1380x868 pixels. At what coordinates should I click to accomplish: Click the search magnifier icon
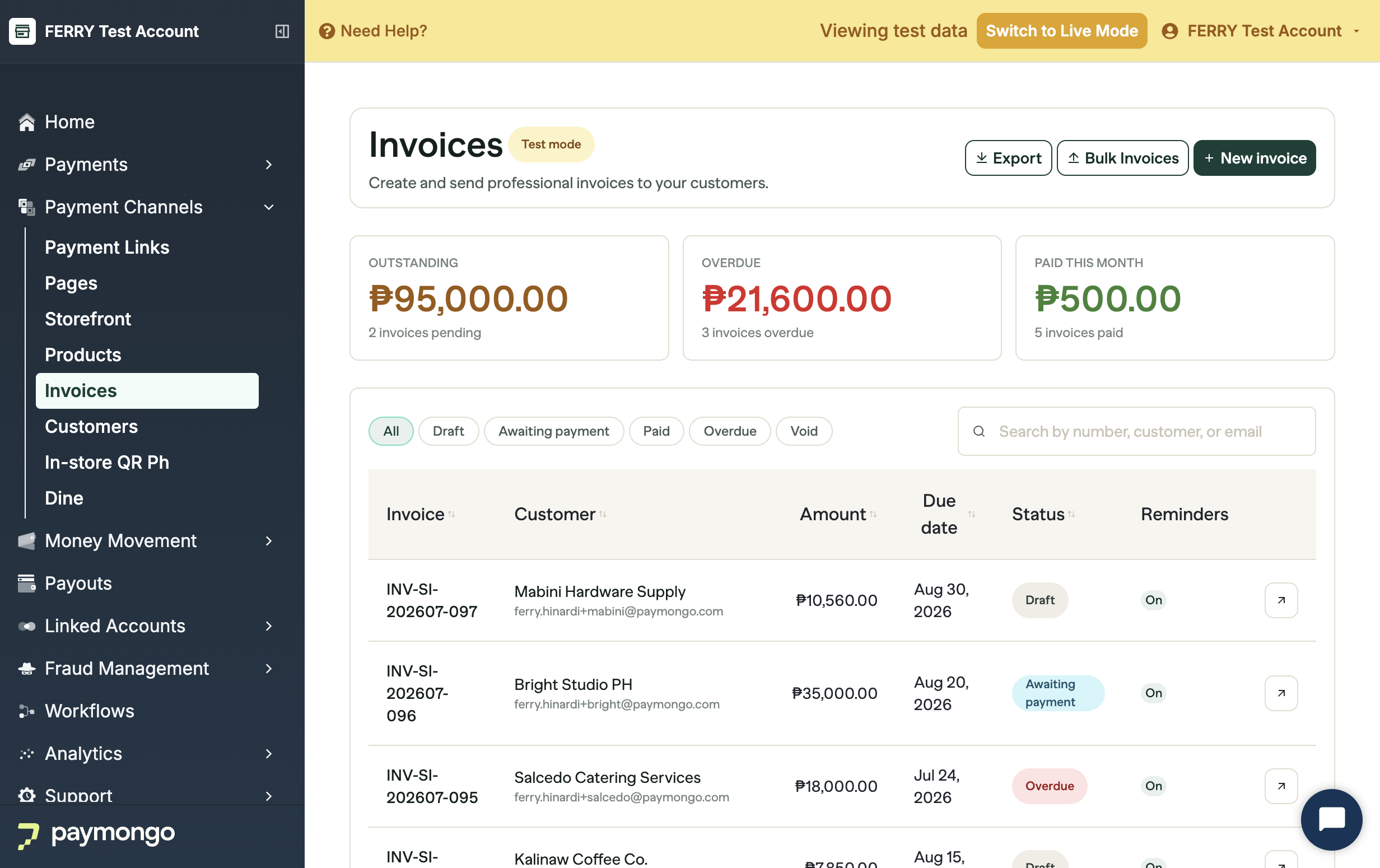point(979,431)
